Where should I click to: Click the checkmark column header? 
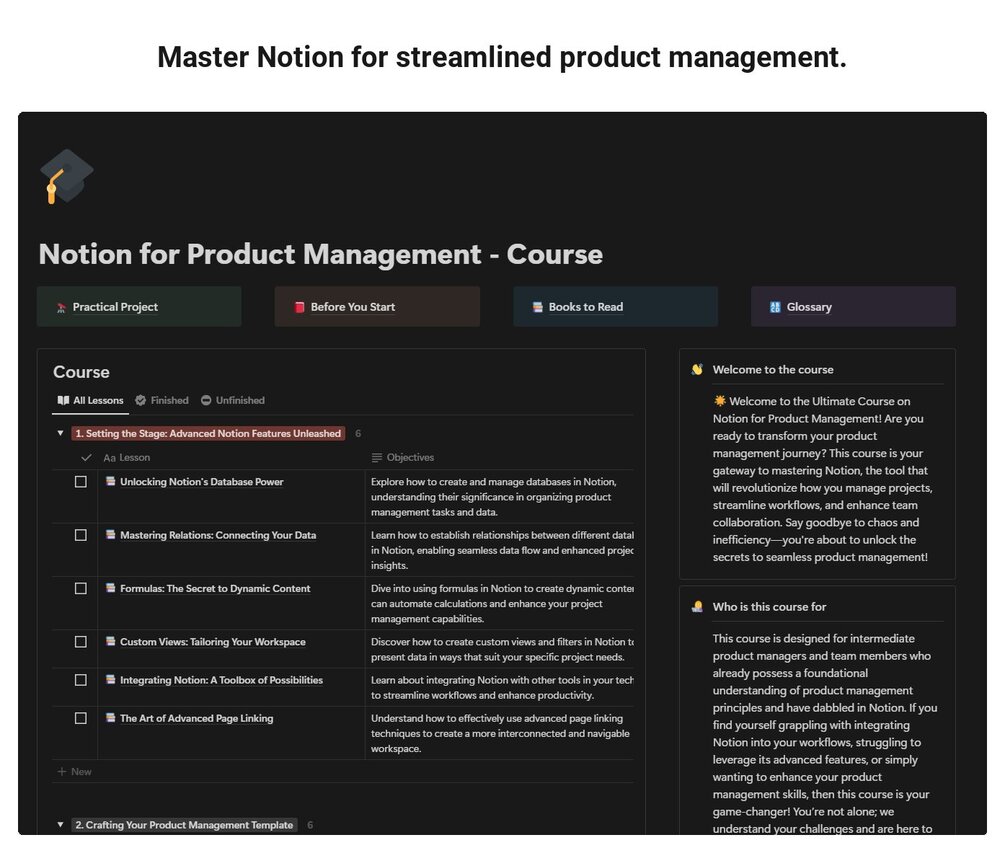87,458
